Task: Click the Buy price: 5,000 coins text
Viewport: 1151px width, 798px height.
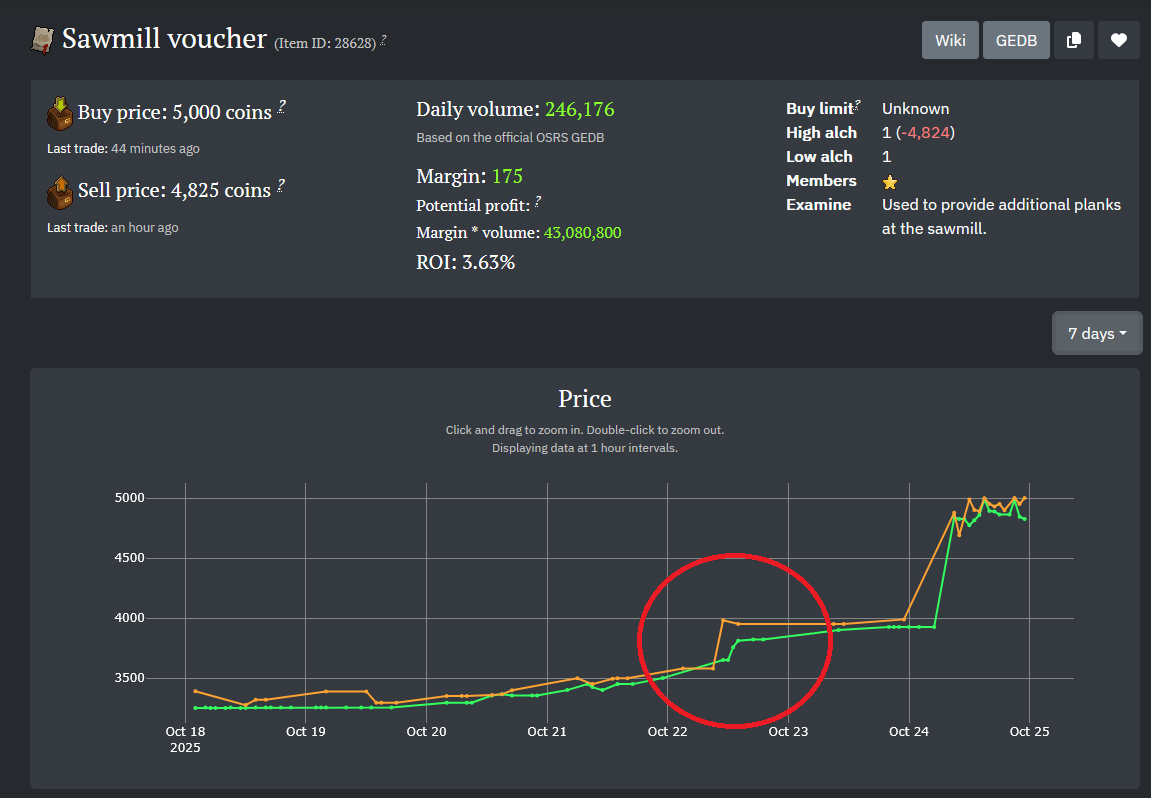Action: 175,112
